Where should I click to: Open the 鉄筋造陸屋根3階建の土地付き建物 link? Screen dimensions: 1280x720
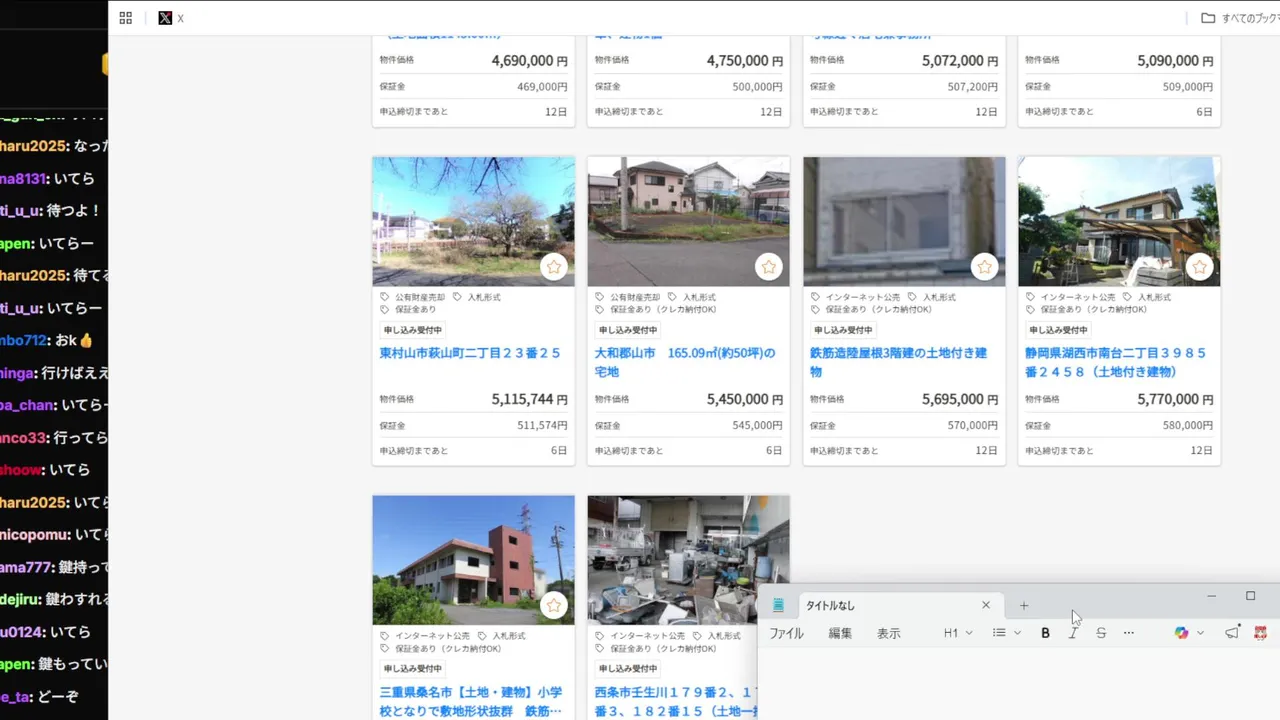coord(899,362)
